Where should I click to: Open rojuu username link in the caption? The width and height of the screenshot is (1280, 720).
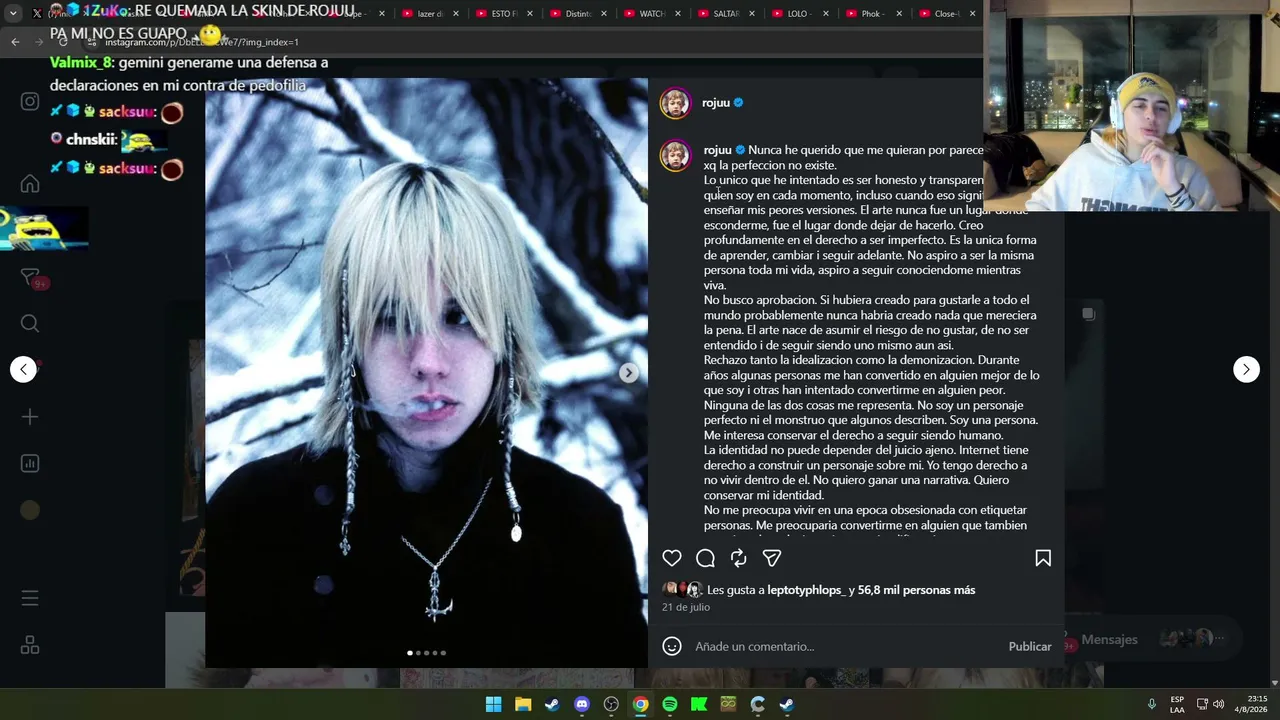click(718, 150)
